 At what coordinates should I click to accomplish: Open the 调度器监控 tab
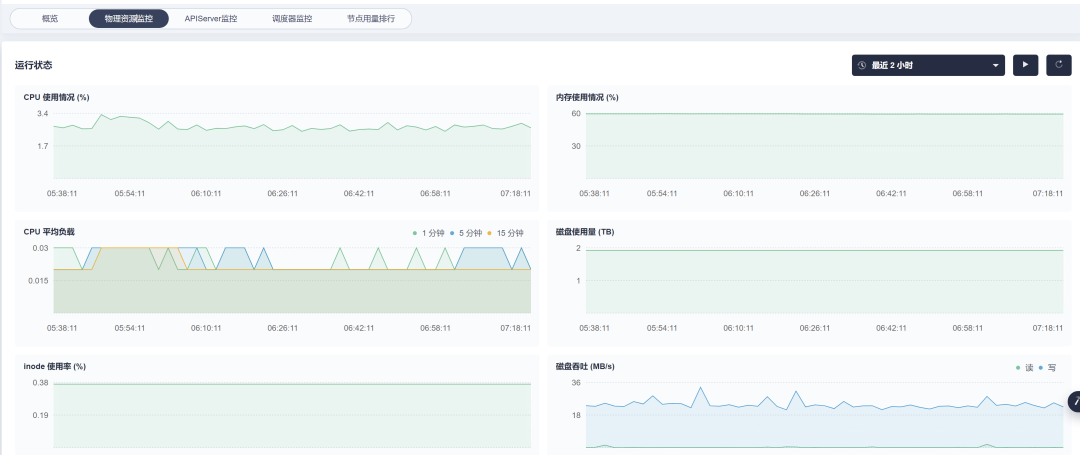[x=292, y=19]
